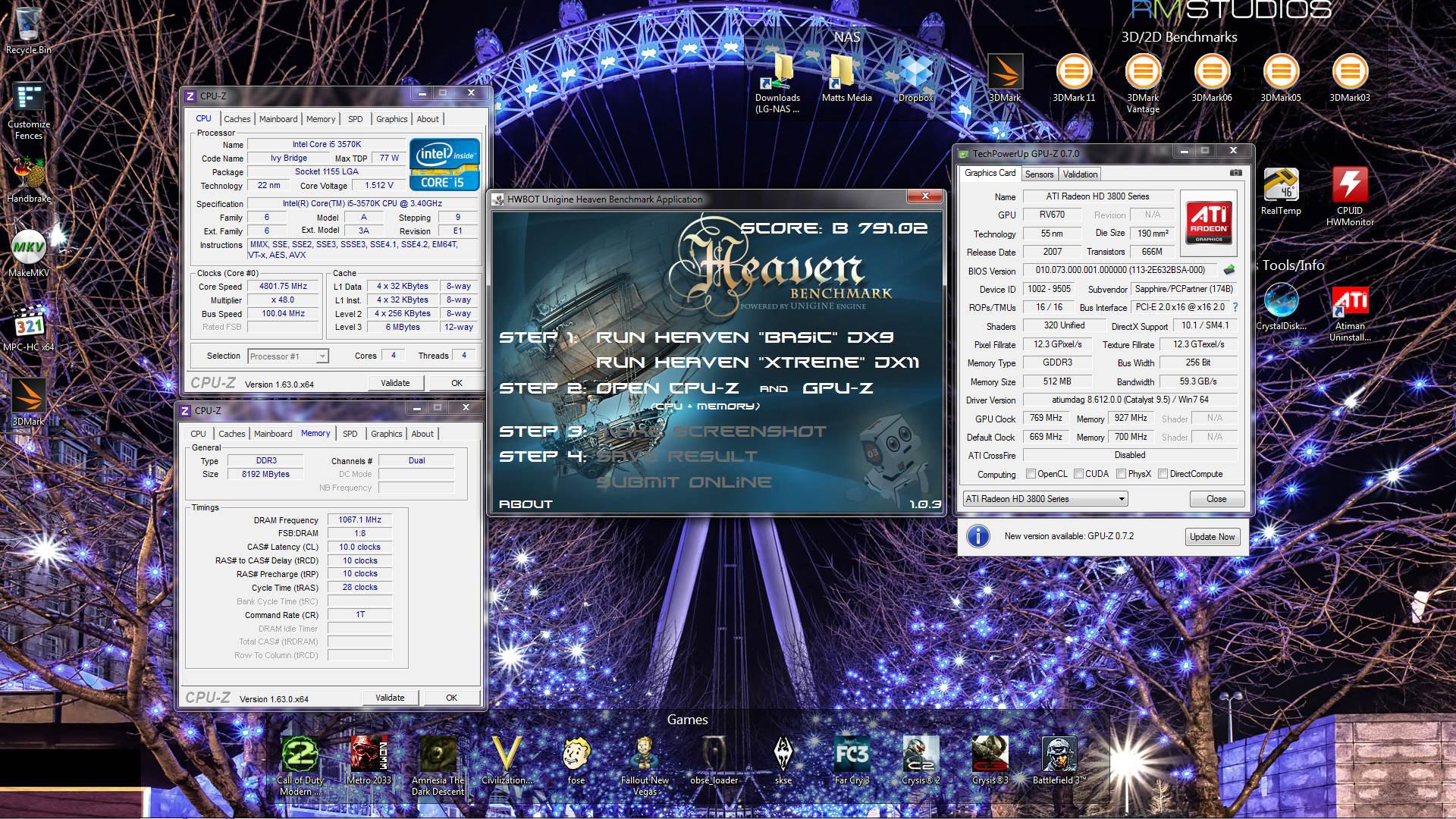Click About in Heaven benchmark app
Viewport: 1456px width, 819px height.
[x=526, y=504]
